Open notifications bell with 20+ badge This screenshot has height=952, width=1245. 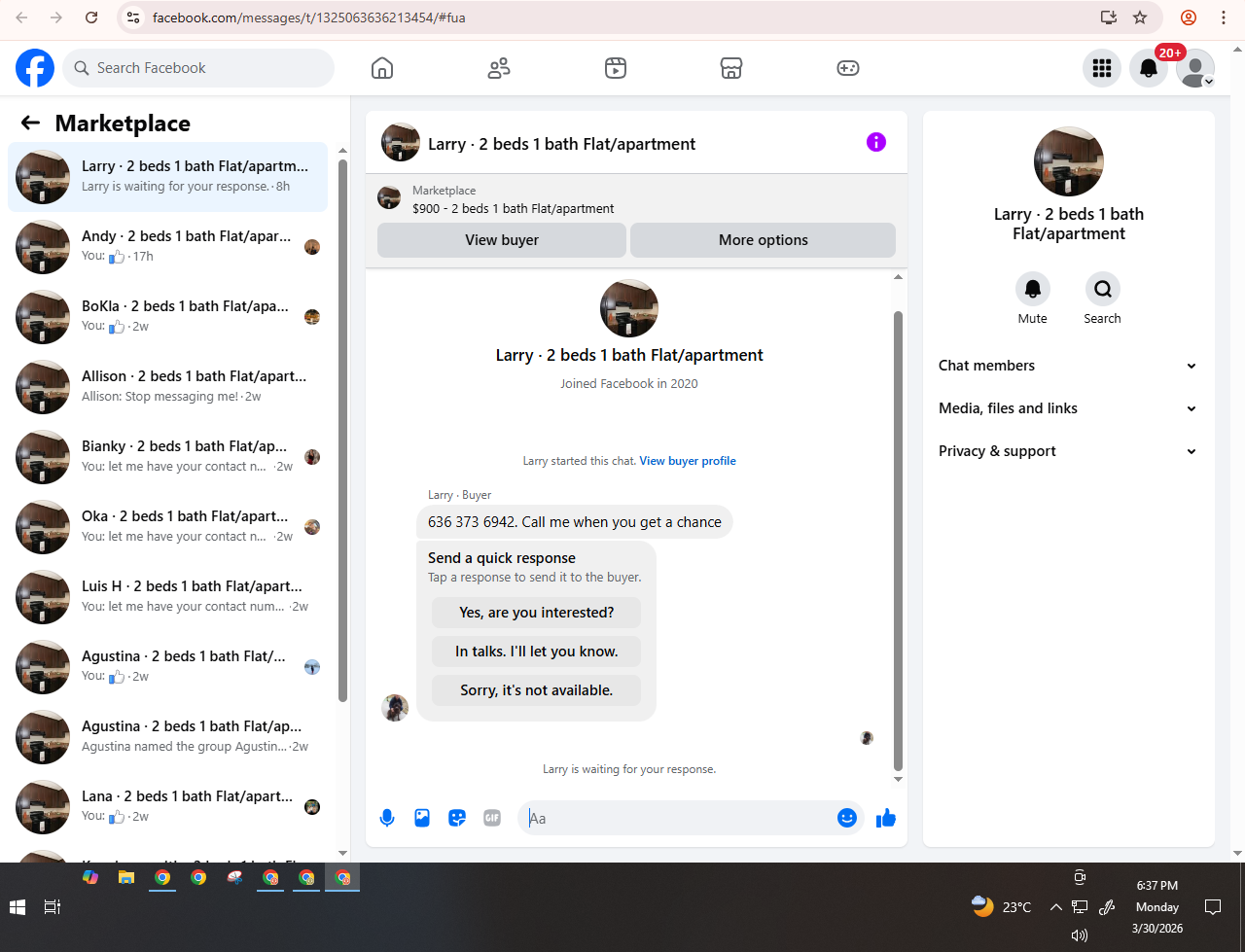[x=1149, y=68]
